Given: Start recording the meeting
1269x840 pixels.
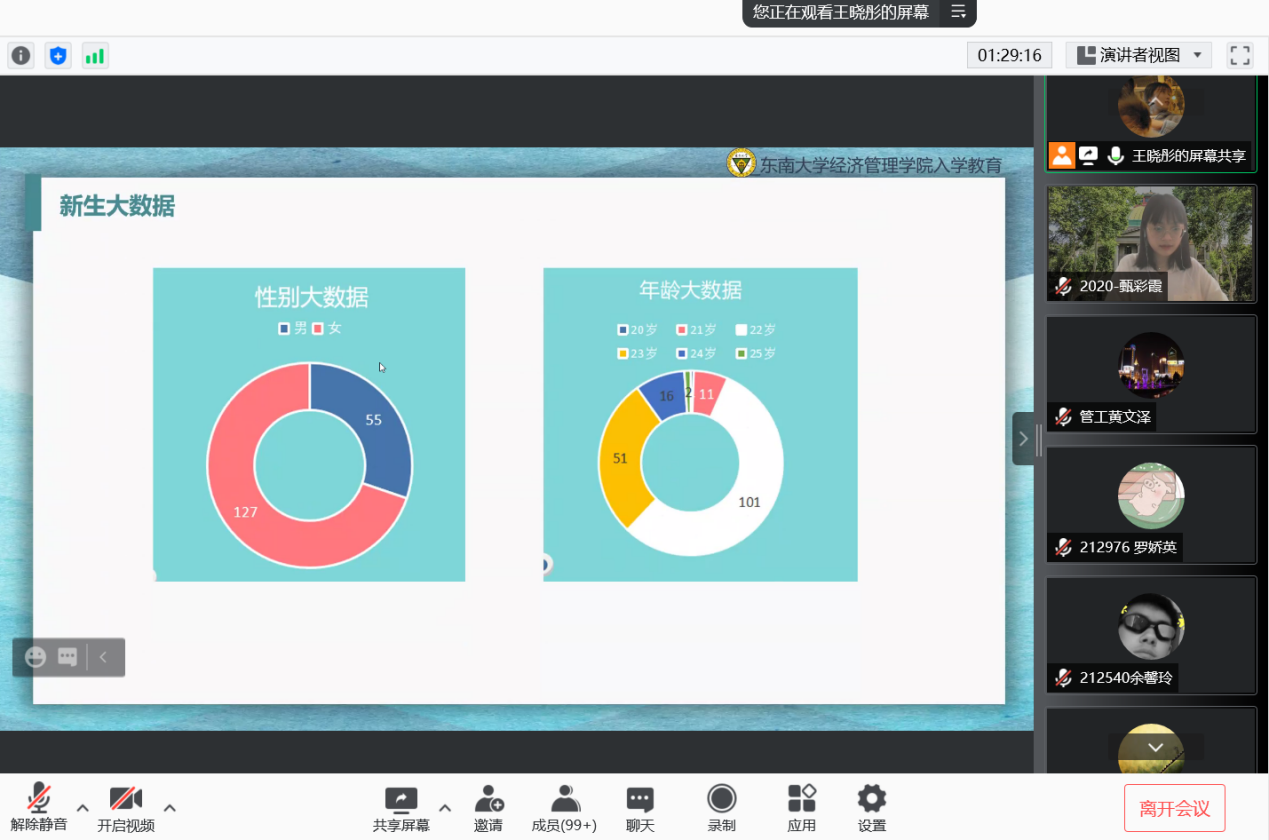Looking at the screenshot, I should (x=721, y=807).
